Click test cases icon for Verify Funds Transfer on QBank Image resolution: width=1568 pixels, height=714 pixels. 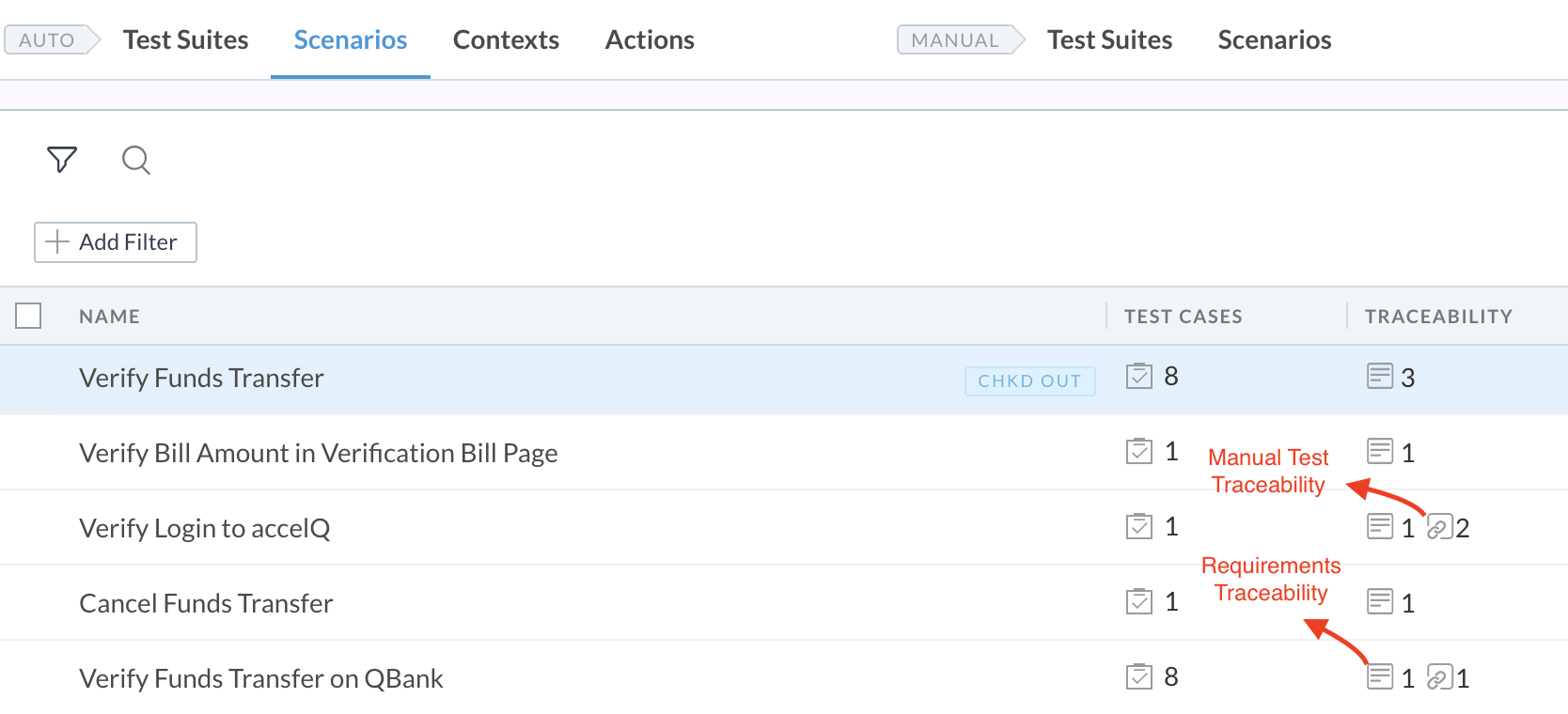click(x=1139, y=676)
